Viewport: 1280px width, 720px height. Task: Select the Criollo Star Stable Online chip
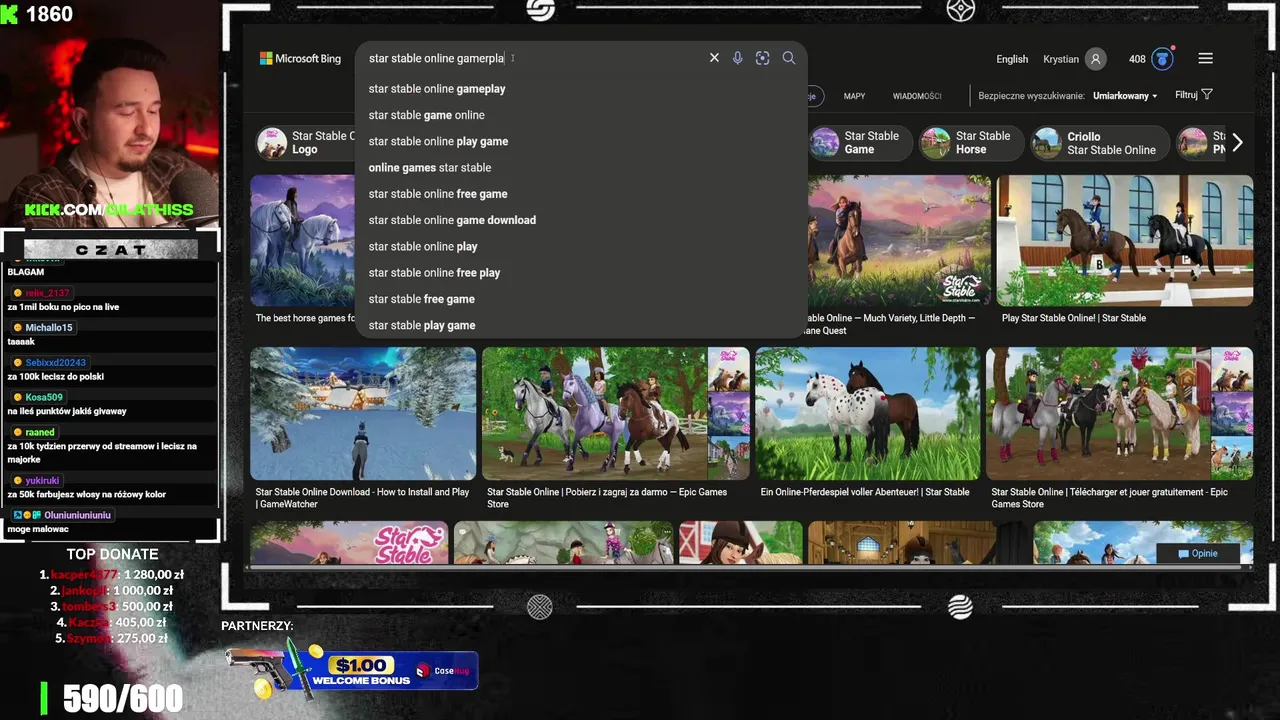pos(1100,143)
